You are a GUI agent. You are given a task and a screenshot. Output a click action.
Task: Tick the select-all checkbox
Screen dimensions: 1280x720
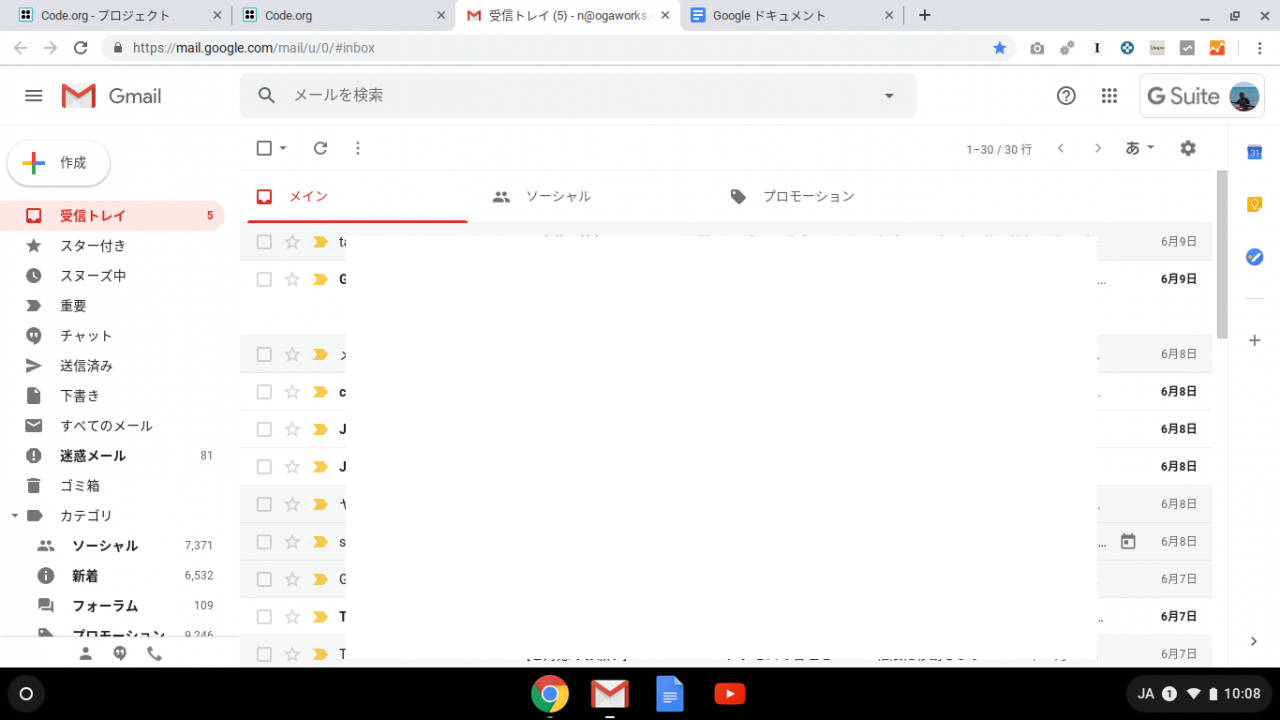(x=264, y=148)
